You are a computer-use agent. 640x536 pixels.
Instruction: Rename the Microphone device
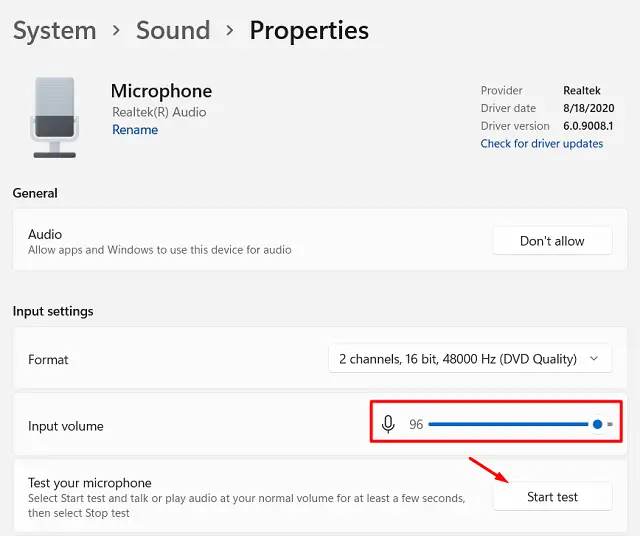tap(134, 130)
